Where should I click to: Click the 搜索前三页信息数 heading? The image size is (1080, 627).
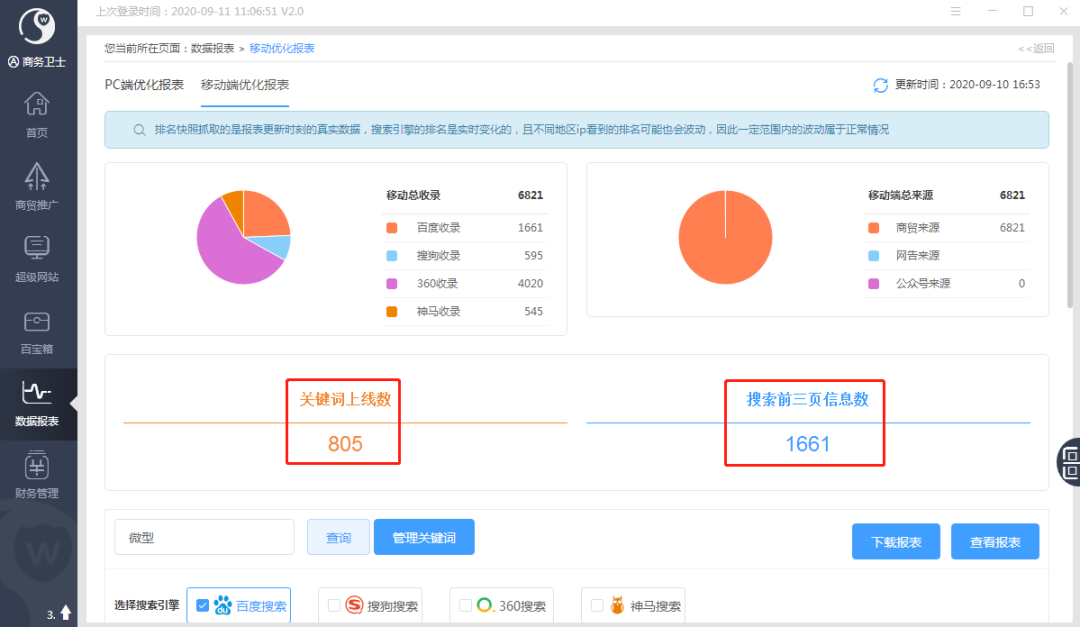(x=807, y=399)
